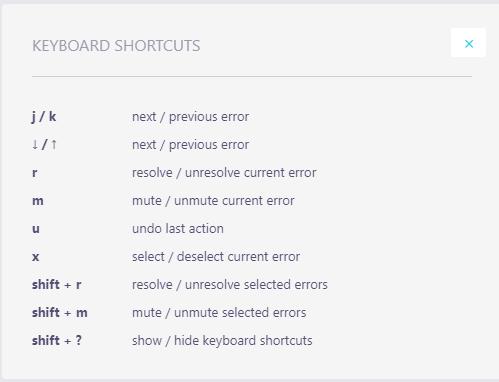This screenshot has width=499, height=382.
Task: Click mute / unmute selected errors text
Action: 219,313
